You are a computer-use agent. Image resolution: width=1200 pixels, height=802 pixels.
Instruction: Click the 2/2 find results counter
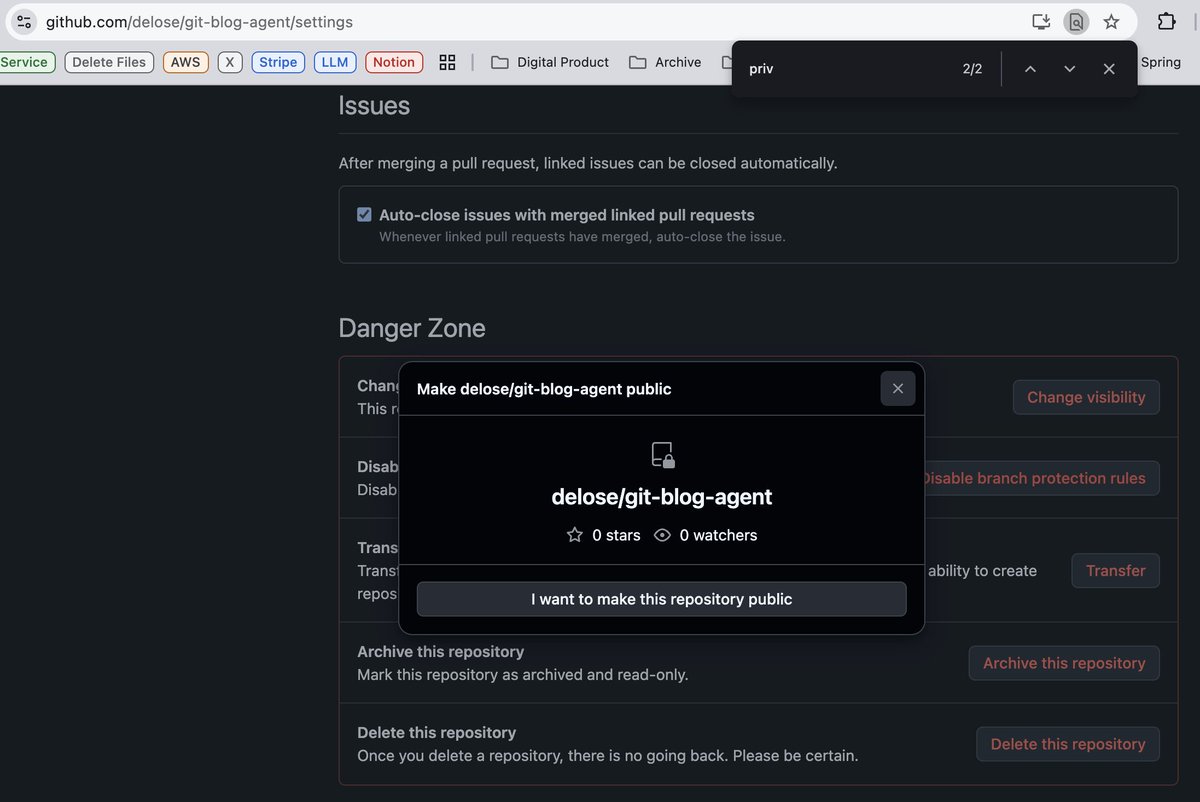[x=972, y=69]
